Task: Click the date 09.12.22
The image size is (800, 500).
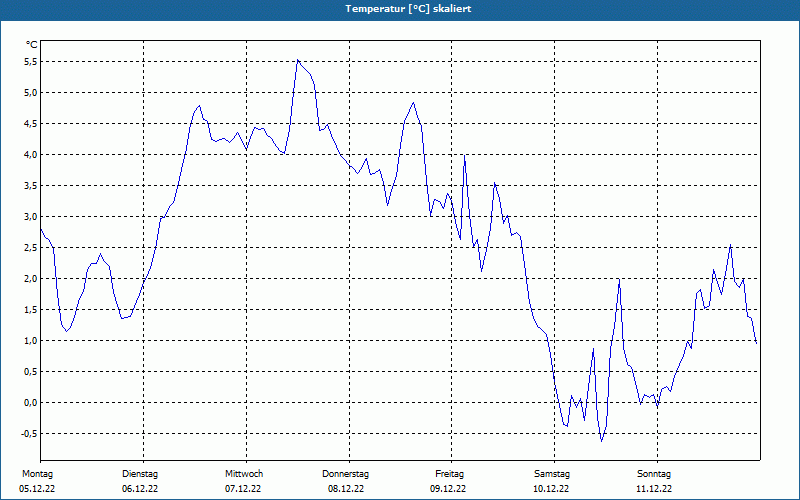Action: [448, 489]
